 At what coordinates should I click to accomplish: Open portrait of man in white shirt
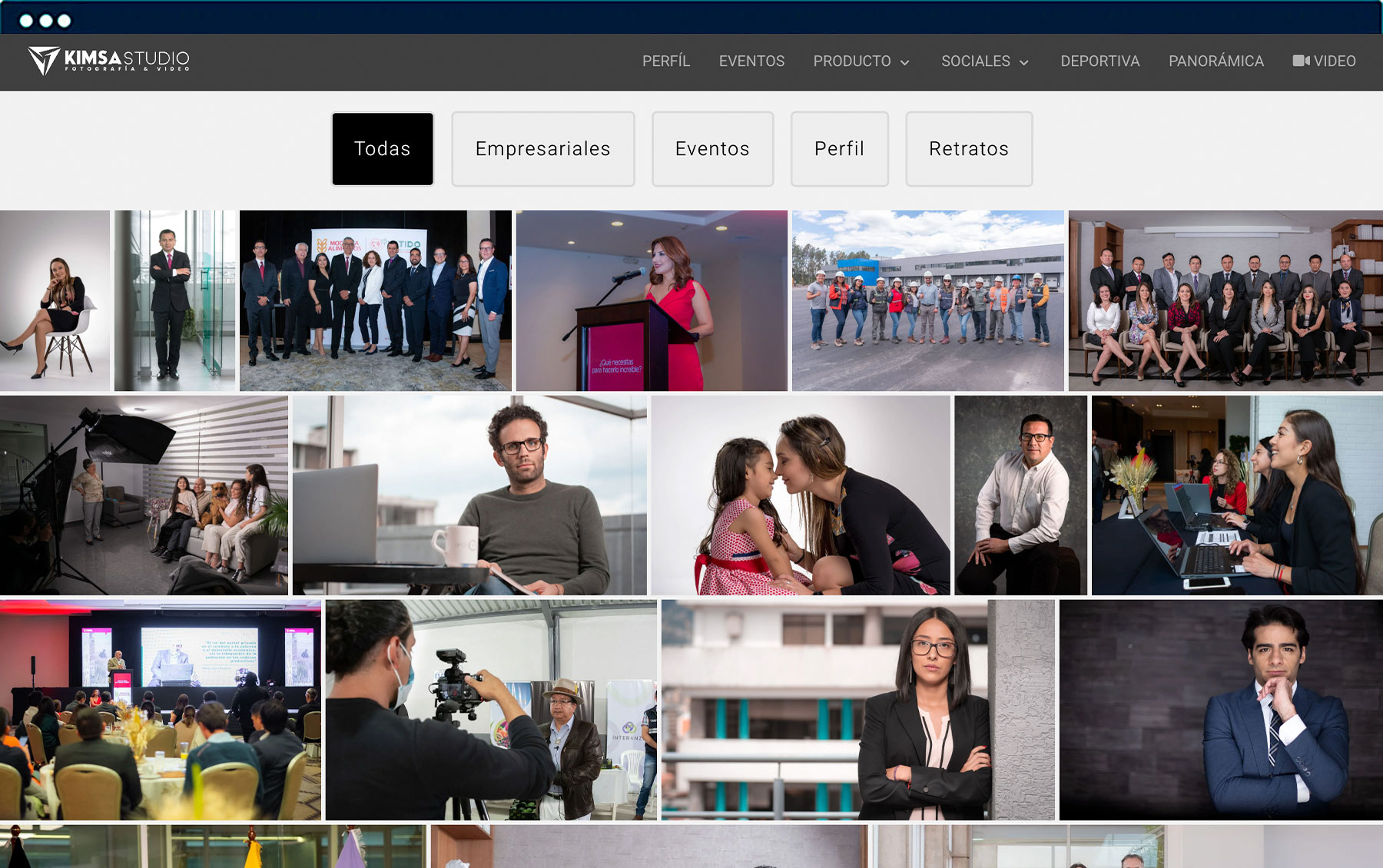1021,495
